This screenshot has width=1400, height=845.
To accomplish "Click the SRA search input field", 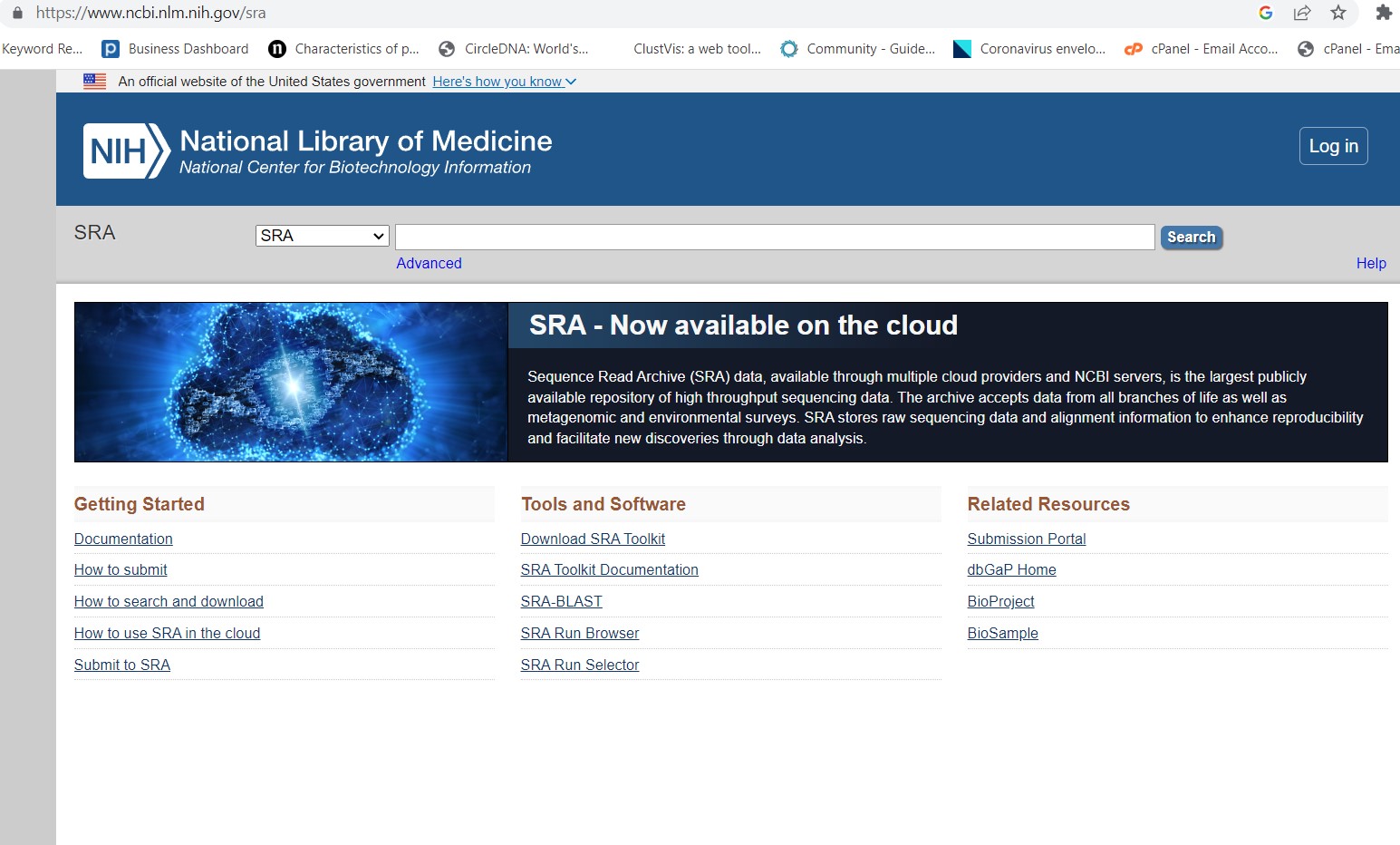I will pos(775,237).
